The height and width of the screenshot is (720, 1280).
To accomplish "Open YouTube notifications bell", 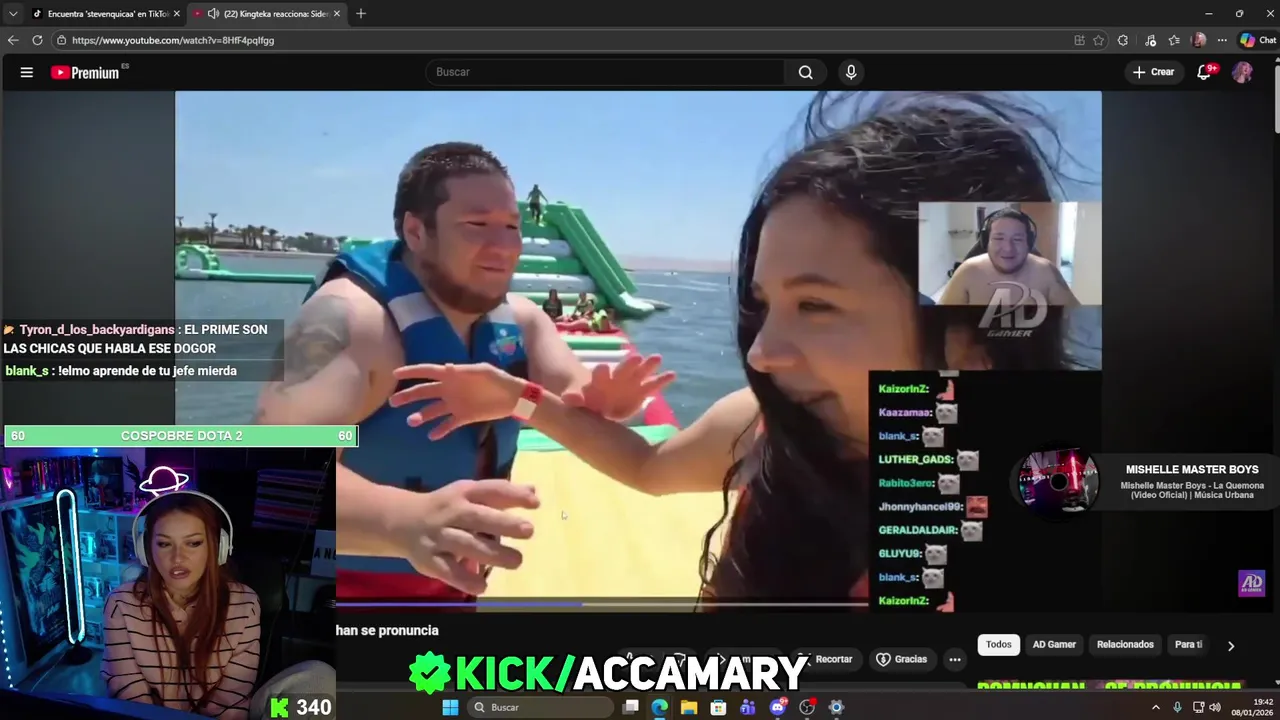I will coord(1205,72).
